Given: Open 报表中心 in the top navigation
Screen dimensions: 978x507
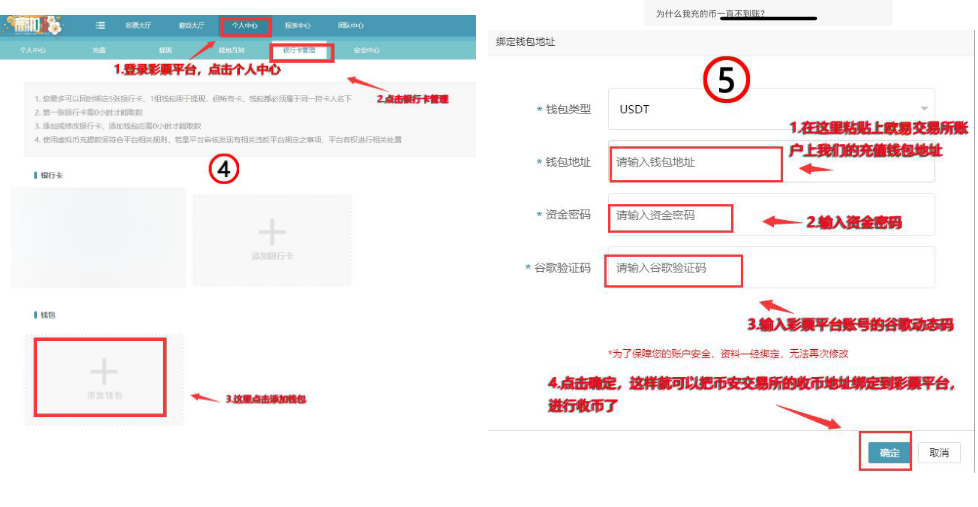Looking at the screenshot, I should (297, 25).
